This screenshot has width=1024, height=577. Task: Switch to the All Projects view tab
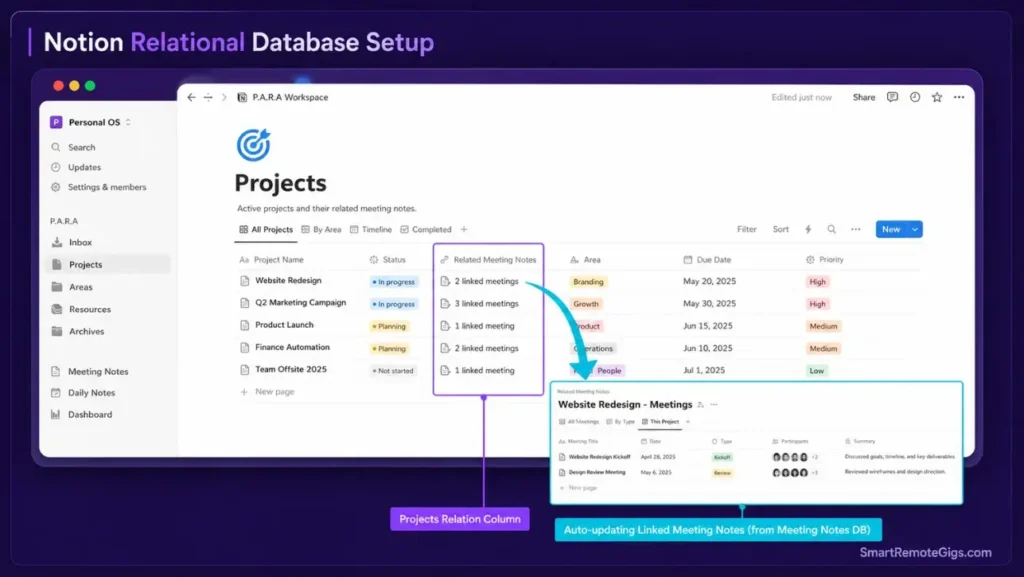[x=266, y=229]
